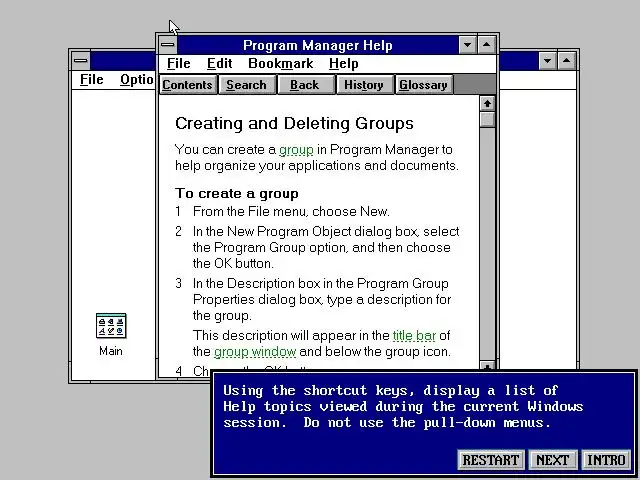Click the NEXT button in tutorial box
The image size is (640, 480).
[x=552, y=460]
